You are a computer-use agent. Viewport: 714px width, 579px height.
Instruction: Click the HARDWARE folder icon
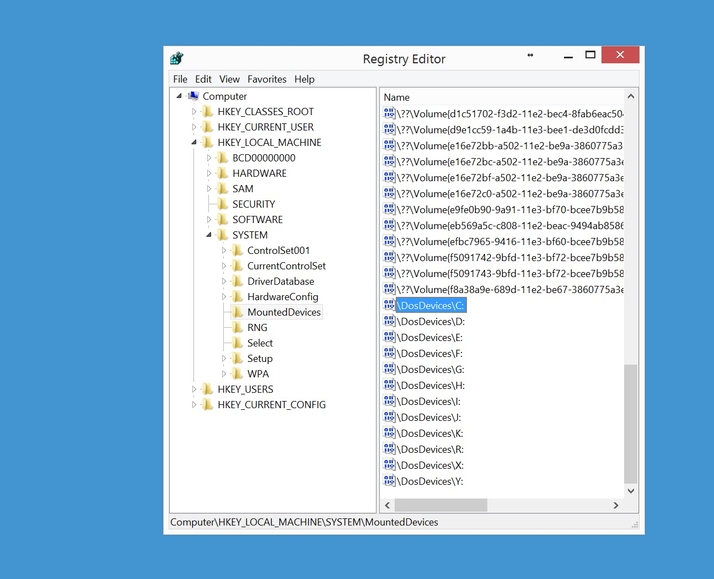223,173
